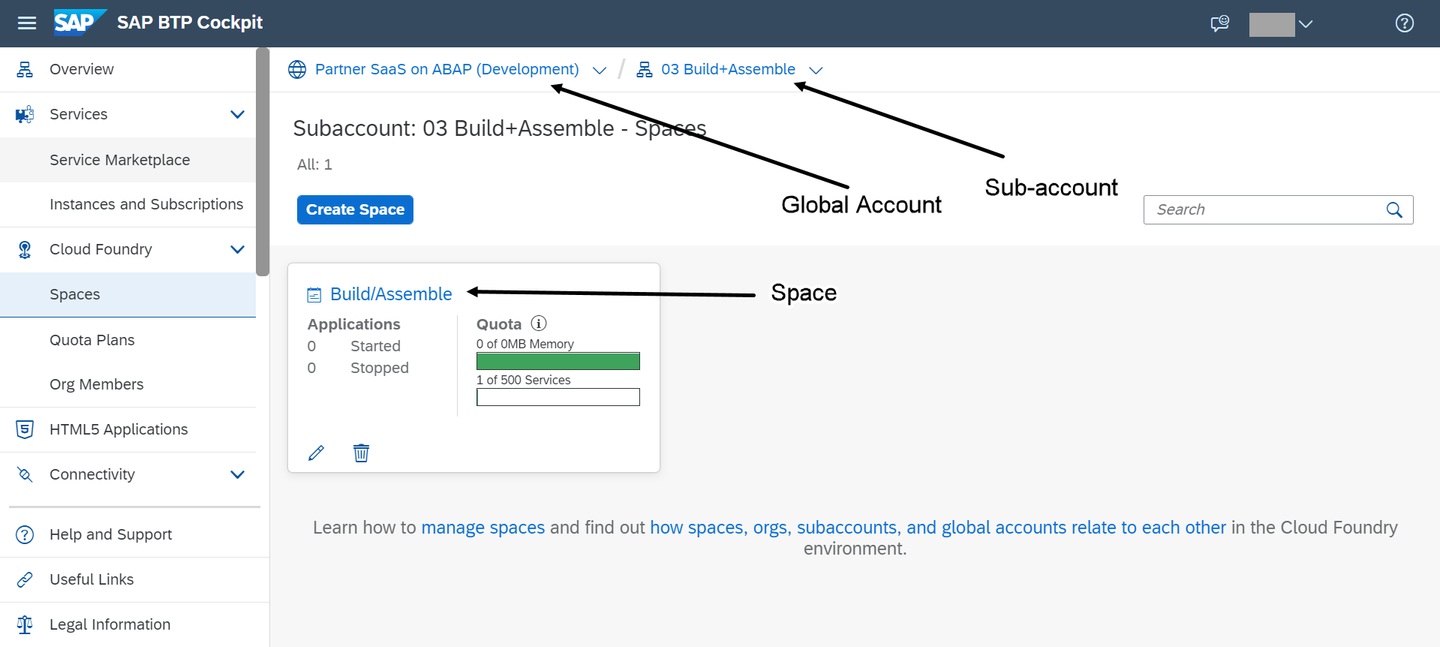Collapse the Services section chevron

pos(237,114)
